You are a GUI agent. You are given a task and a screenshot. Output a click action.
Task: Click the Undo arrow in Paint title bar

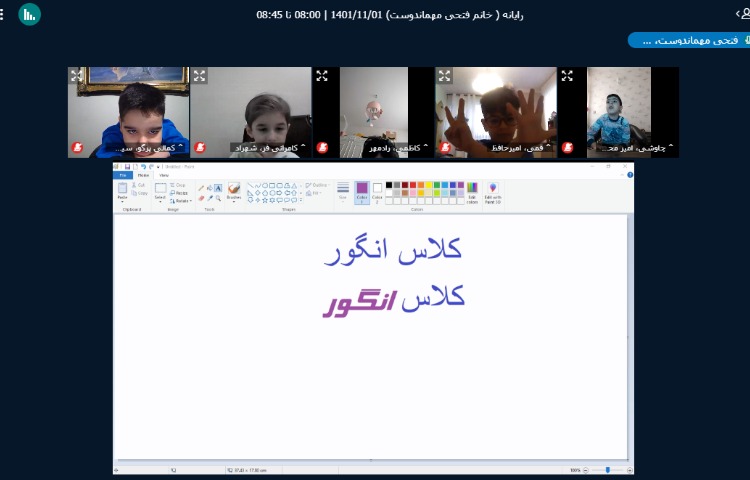tap(143, 166)
